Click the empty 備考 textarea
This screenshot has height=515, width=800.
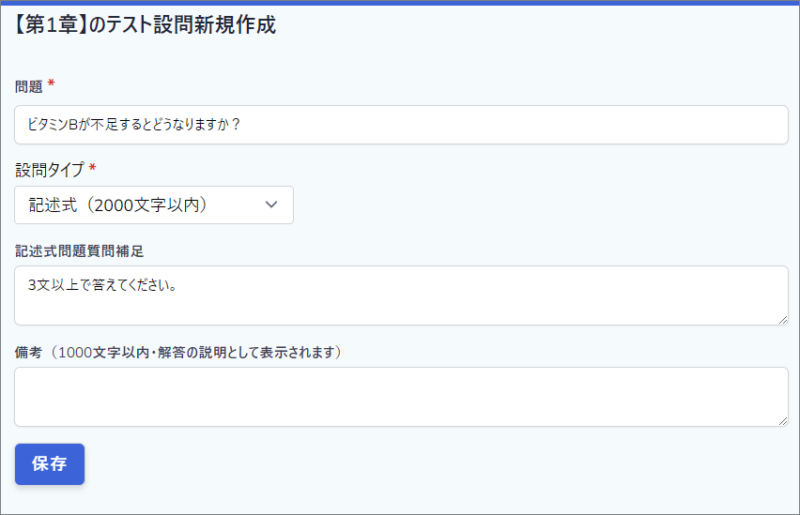pos(401,397)
